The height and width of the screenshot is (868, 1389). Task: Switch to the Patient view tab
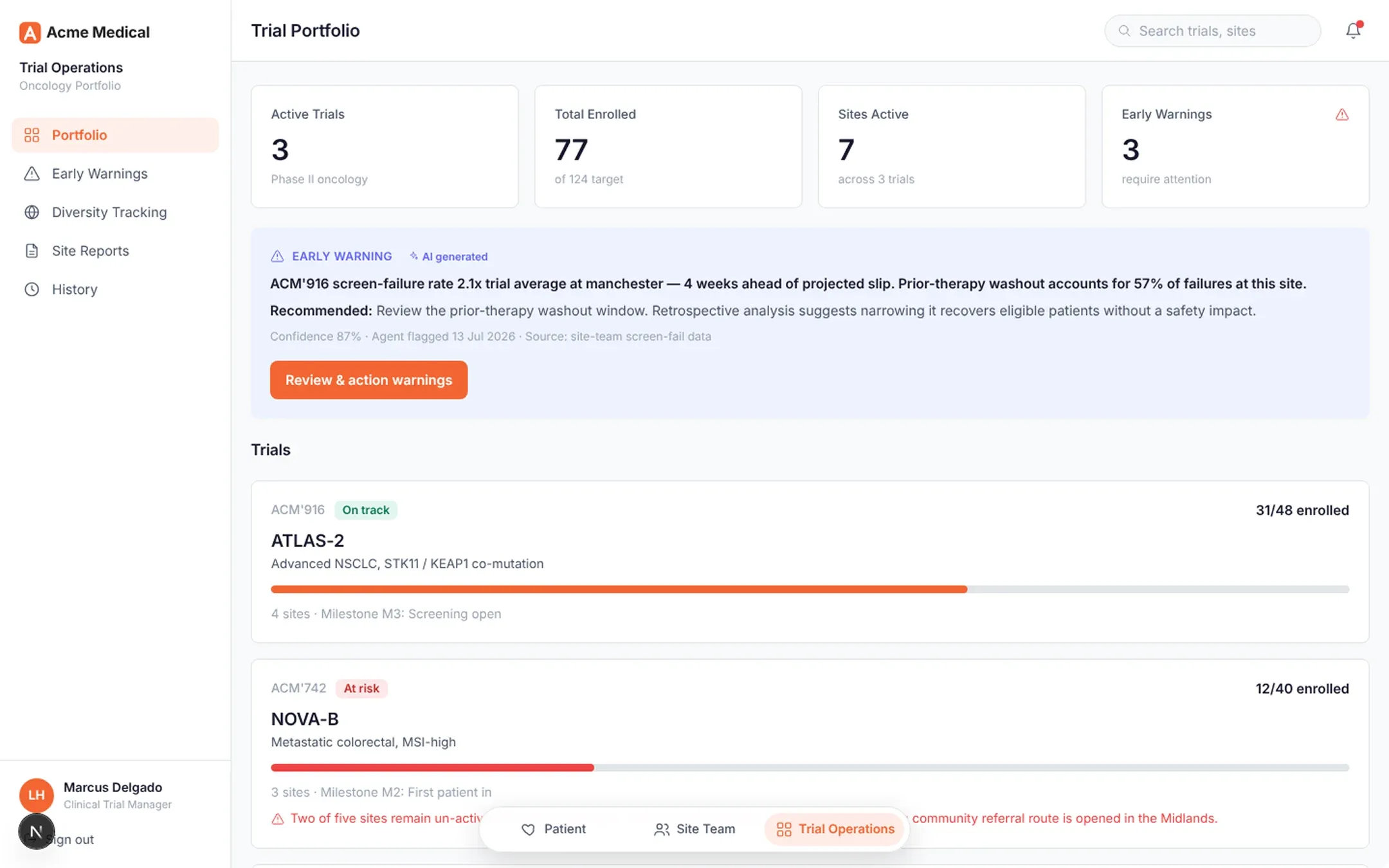coord(553,829)
